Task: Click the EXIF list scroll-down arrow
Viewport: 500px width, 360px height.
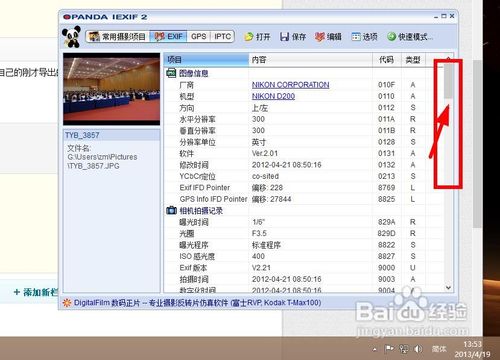Action: 448,287
